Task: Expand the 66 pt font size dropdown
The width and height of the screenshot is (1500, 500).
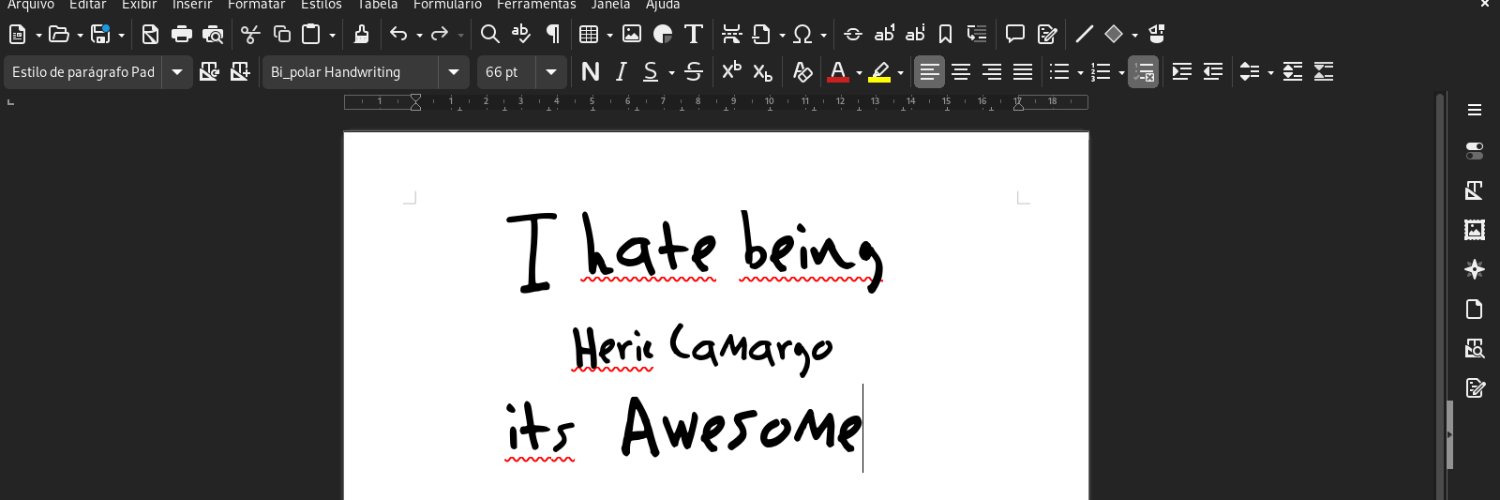Action: coord(551,72)
